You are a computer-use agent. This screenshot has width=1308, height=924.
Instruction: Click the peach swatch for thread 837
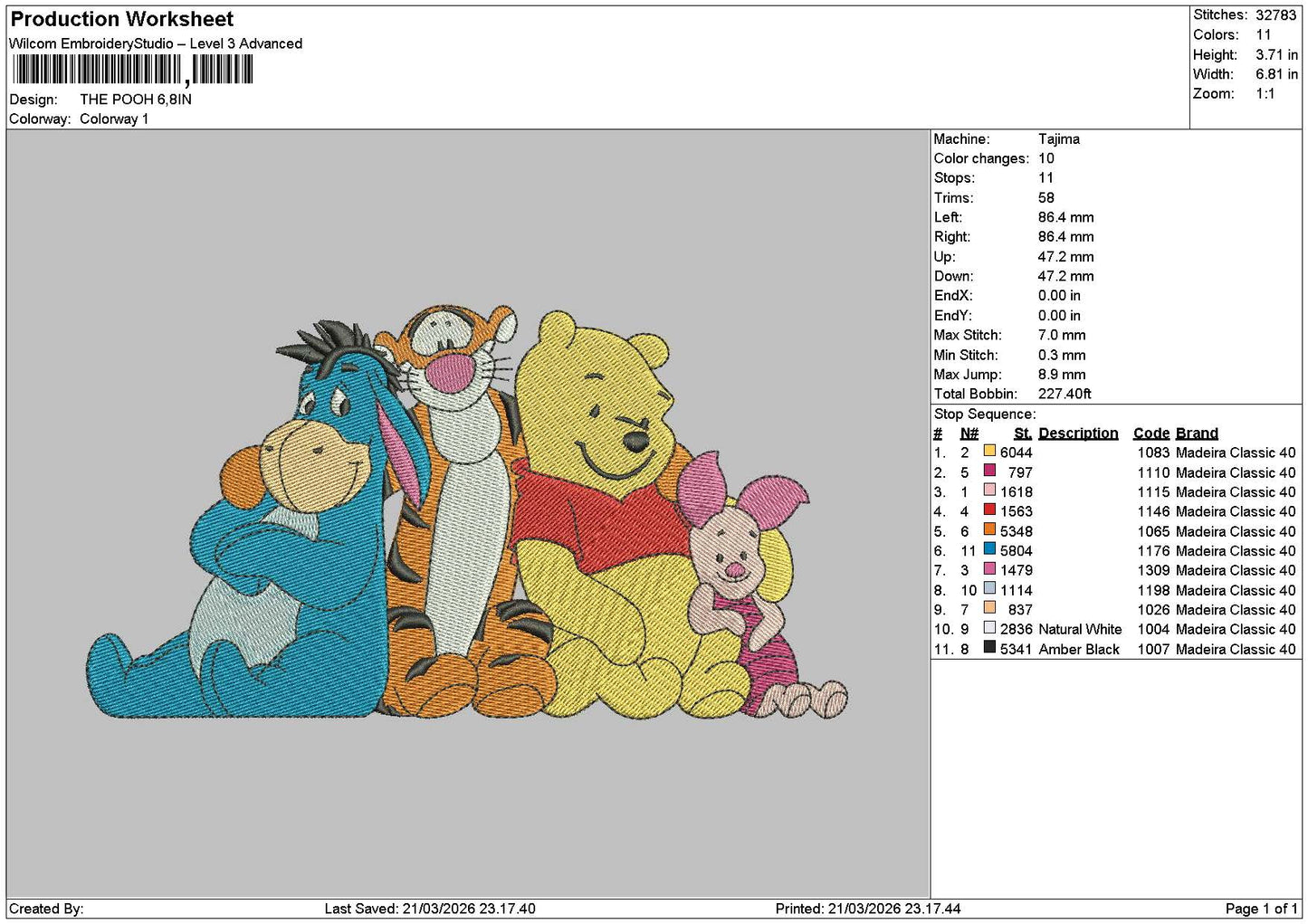tap(989, 608)
